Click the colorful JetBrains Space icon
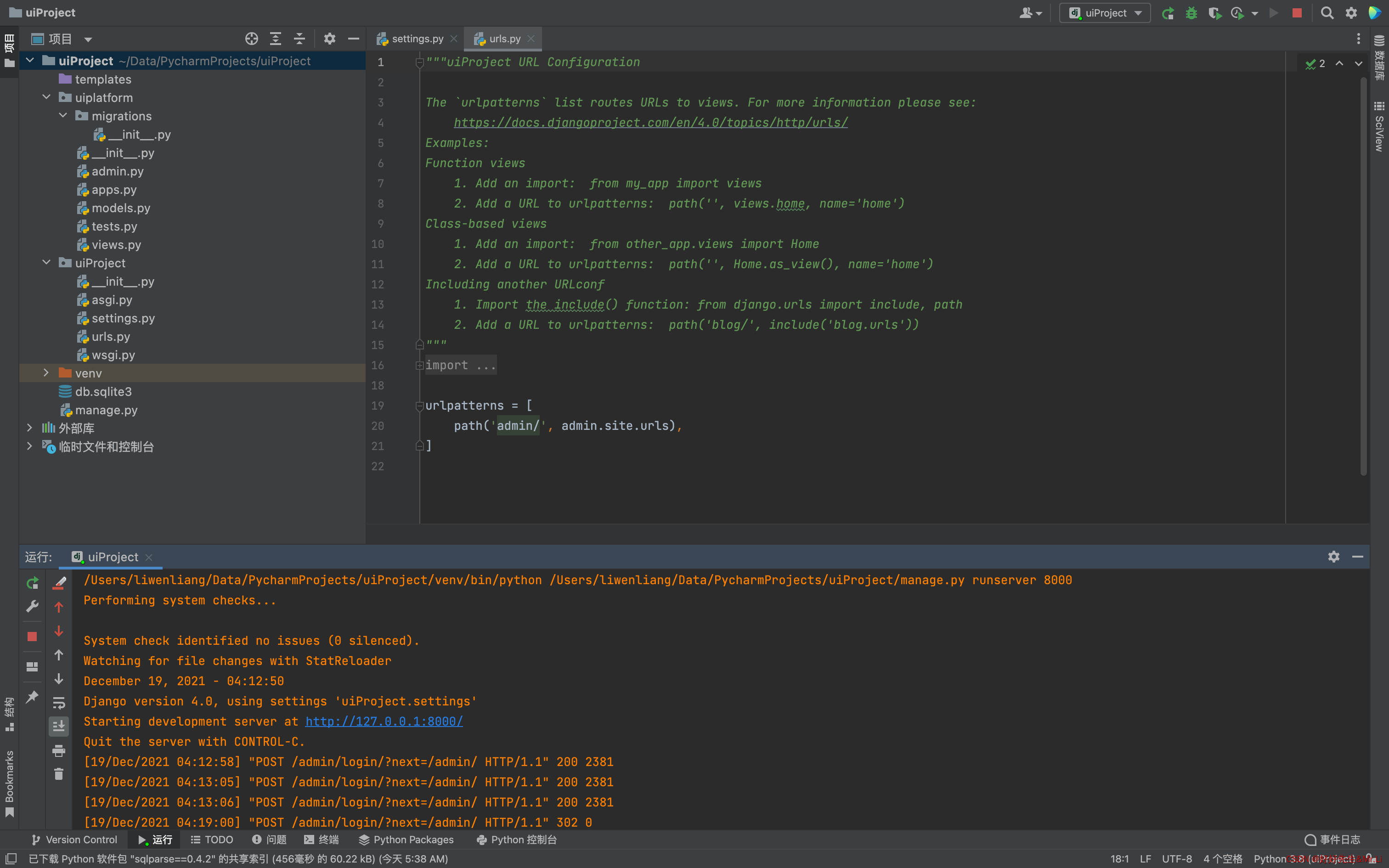This screenshot has width=1389, height=868. (1375, 13)
